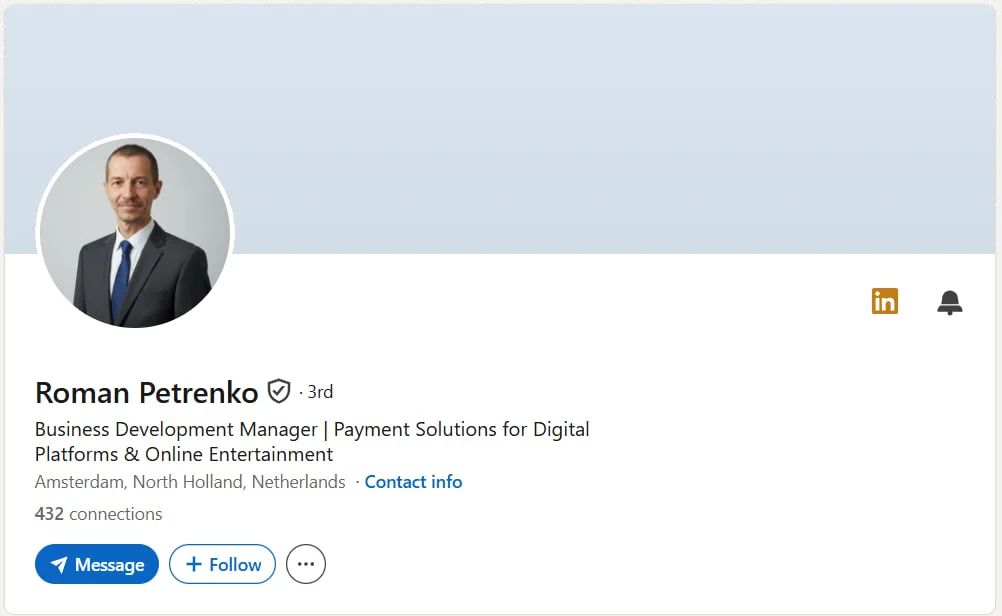Click the Business Development Manager headline
The width and height of the screenshot is (1002, 616).
click(x=312, y=442)
